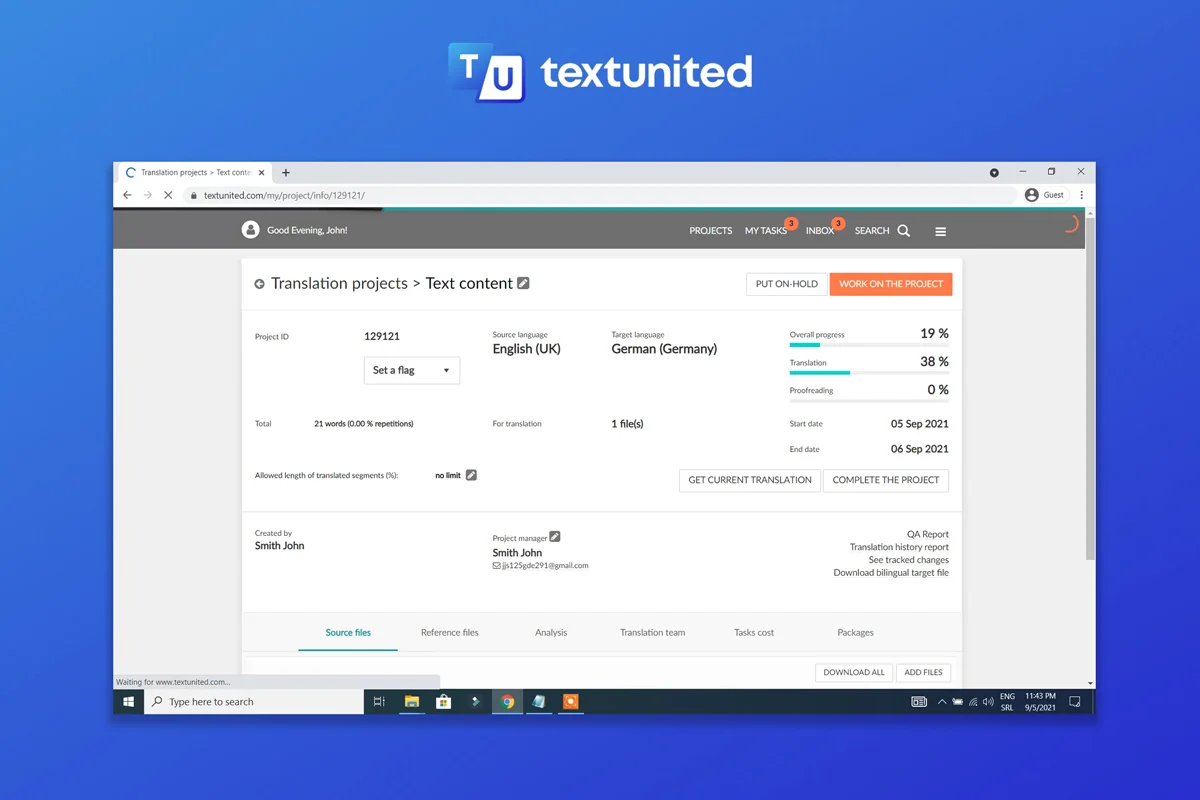Edit the Text content project name
The width and height of the screenshot is (1200, 800).
(x=523, y=283)
